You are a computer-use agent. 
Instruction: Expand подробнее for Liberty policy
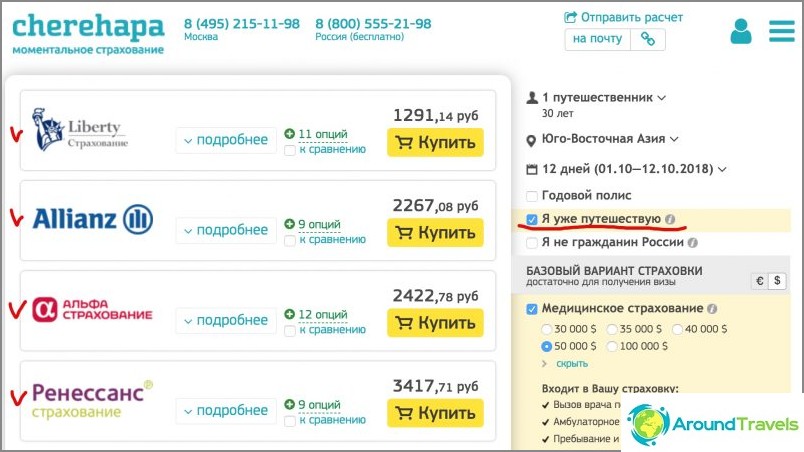point(226,140)
